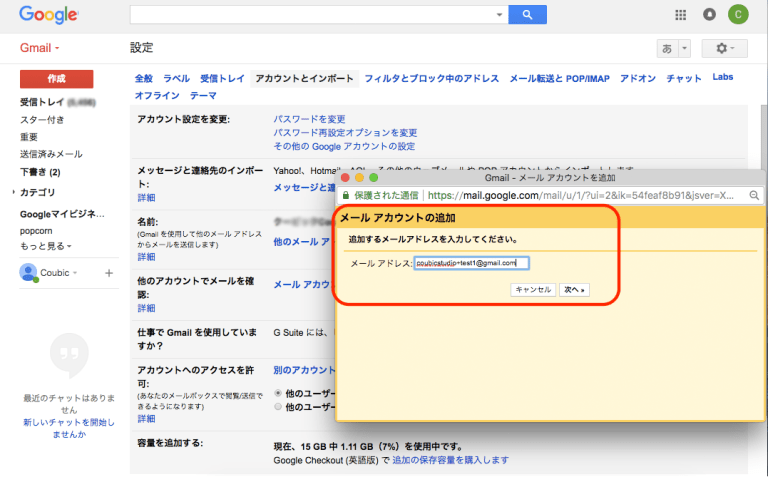This screenshot has width=768, height=477.
Task: Open the アドオン tab
Action: click(638, 78)
